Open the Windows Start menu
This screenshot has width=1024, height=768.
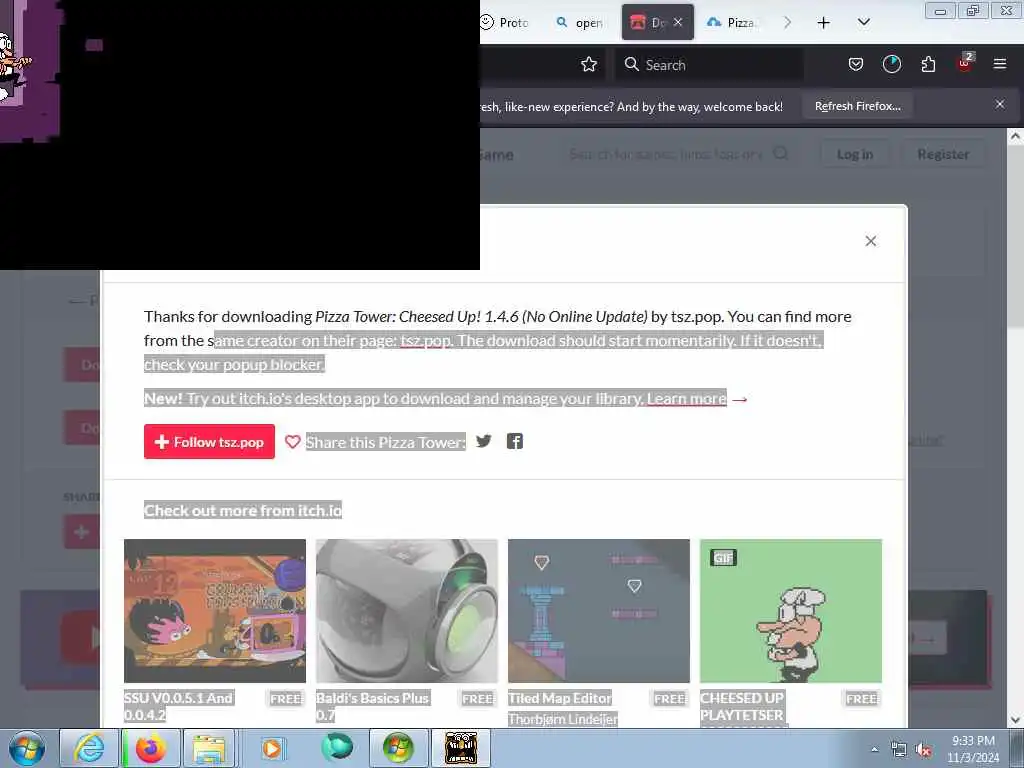coord(26,748)
